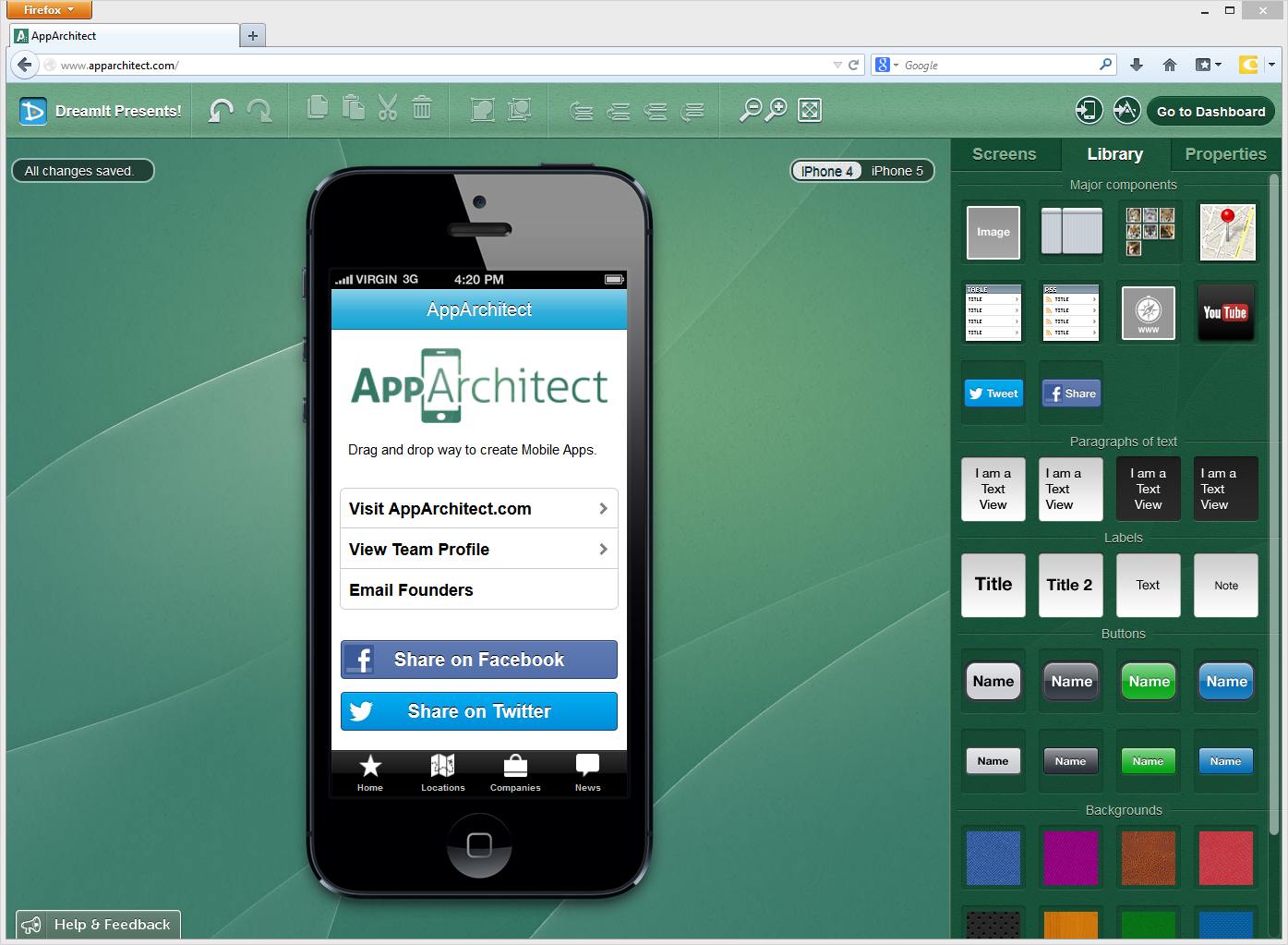Screen dimensions: 1288x945
Task: Add the YouTube component to the screen
Action: tap(1225, 312)
